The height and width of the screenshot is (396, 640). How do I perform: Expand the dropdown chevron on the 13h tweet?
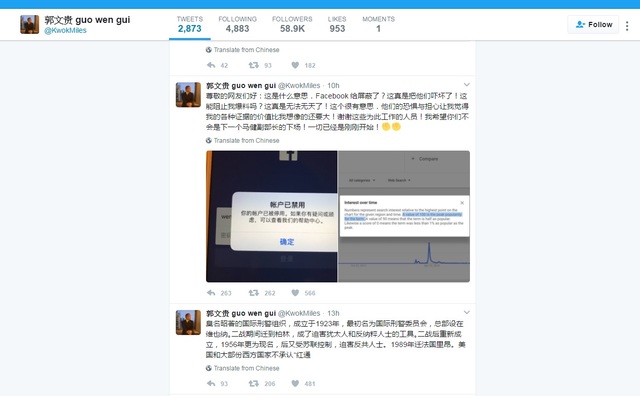coord(467,313)
